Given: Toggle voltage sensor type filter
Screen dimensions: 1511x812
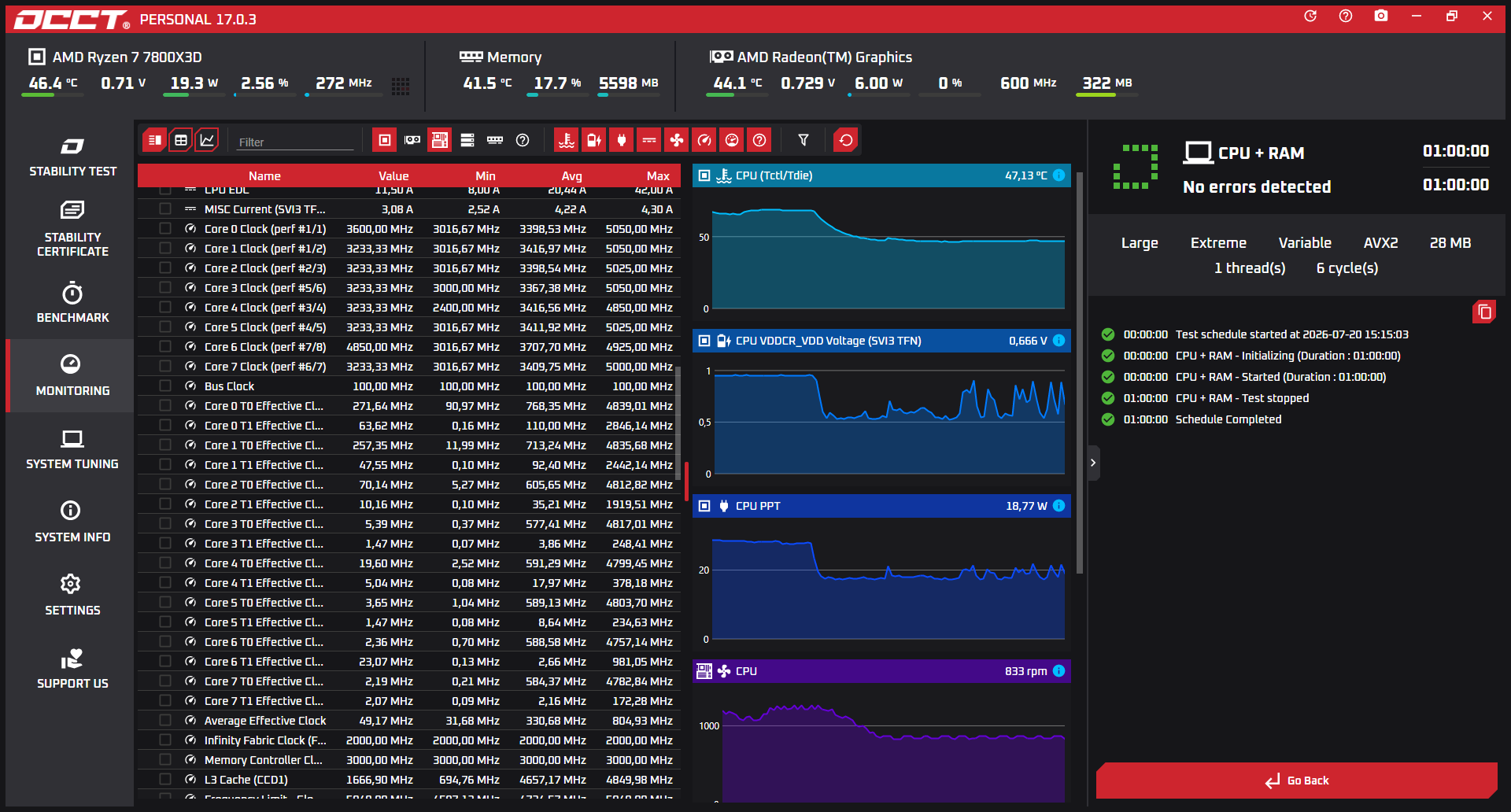Looking at the screenshot, I should [594, 140].
